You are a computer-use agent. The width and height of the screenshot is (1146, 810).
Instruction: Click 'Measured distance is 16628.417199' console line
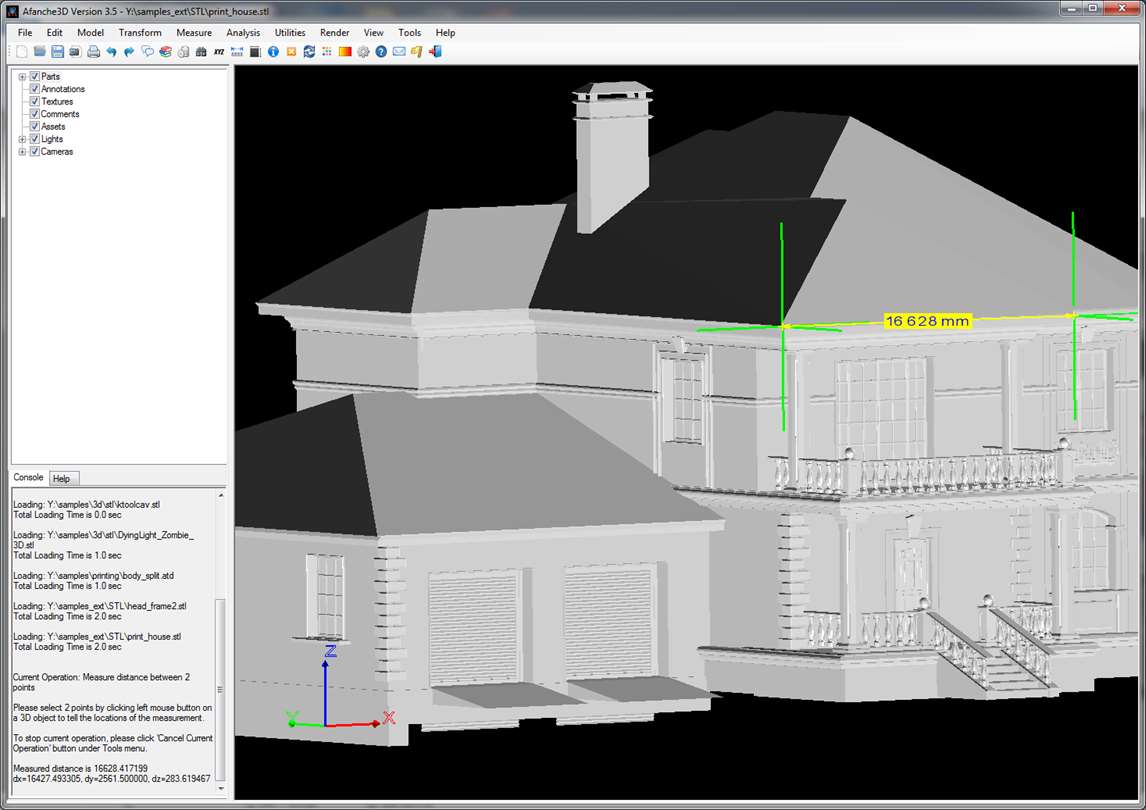pos(80,768)
